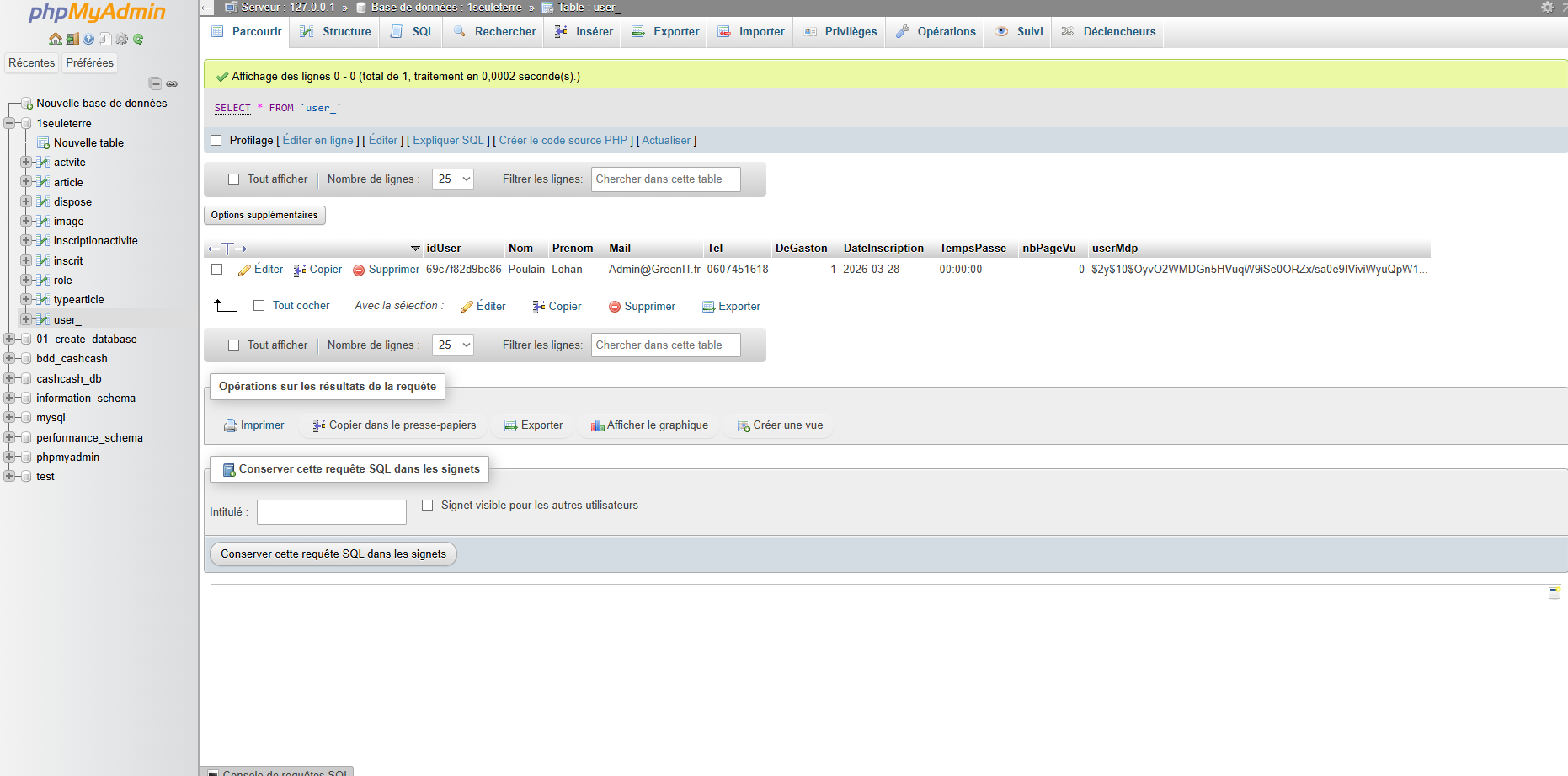Click the page settings gear top right
1568x776 pixels.
1547,7
